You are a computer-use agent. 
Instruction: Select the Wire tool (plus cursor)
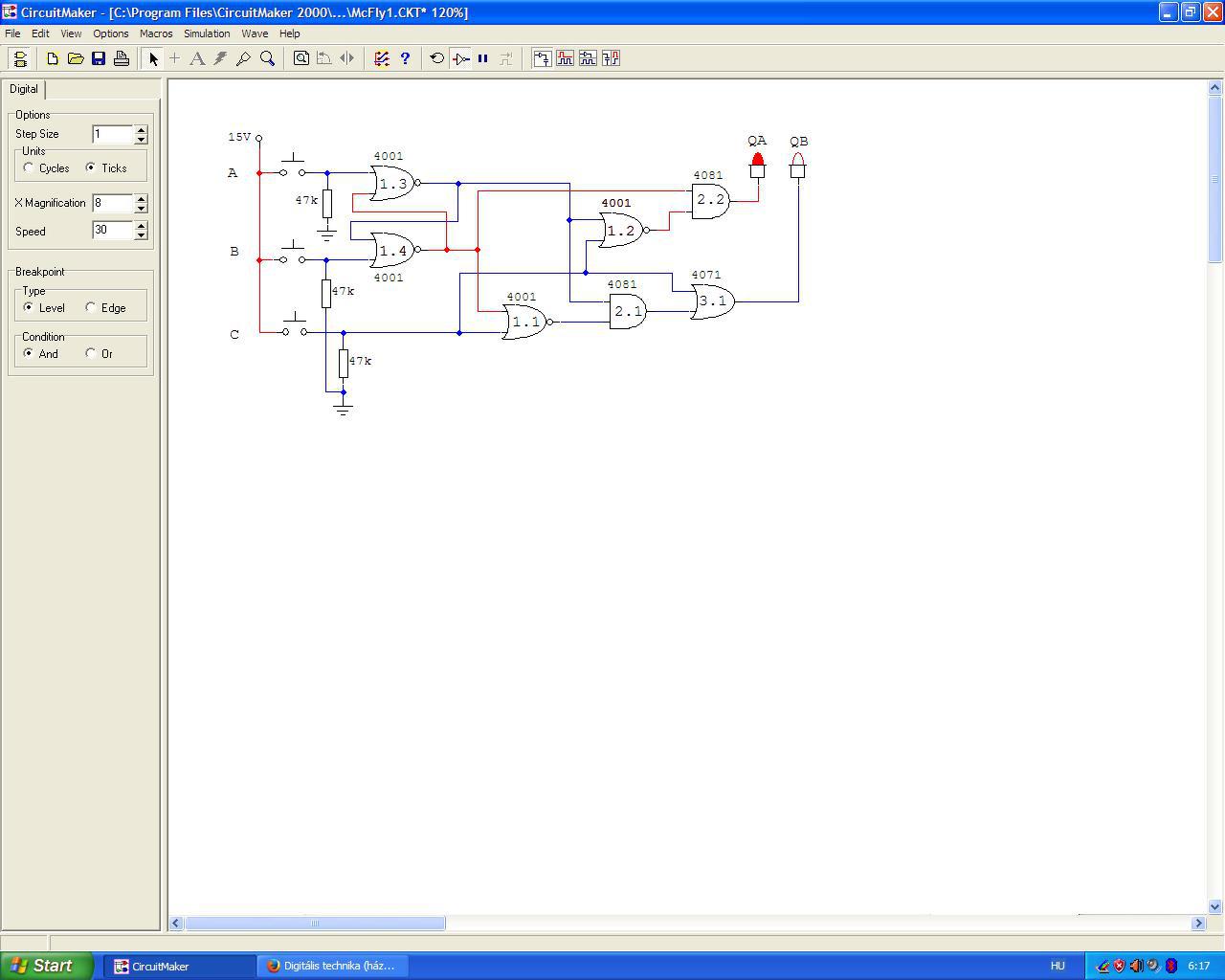[175, 58]
